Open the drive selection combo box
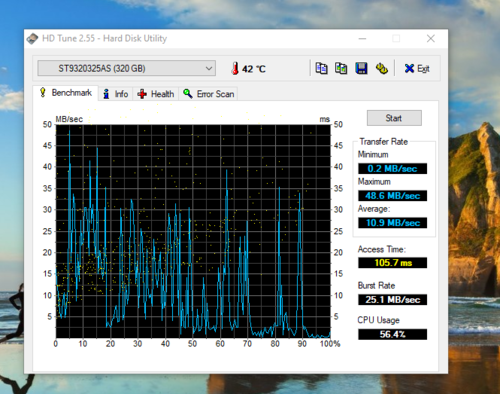500x394 pixels. click(127, 68)
